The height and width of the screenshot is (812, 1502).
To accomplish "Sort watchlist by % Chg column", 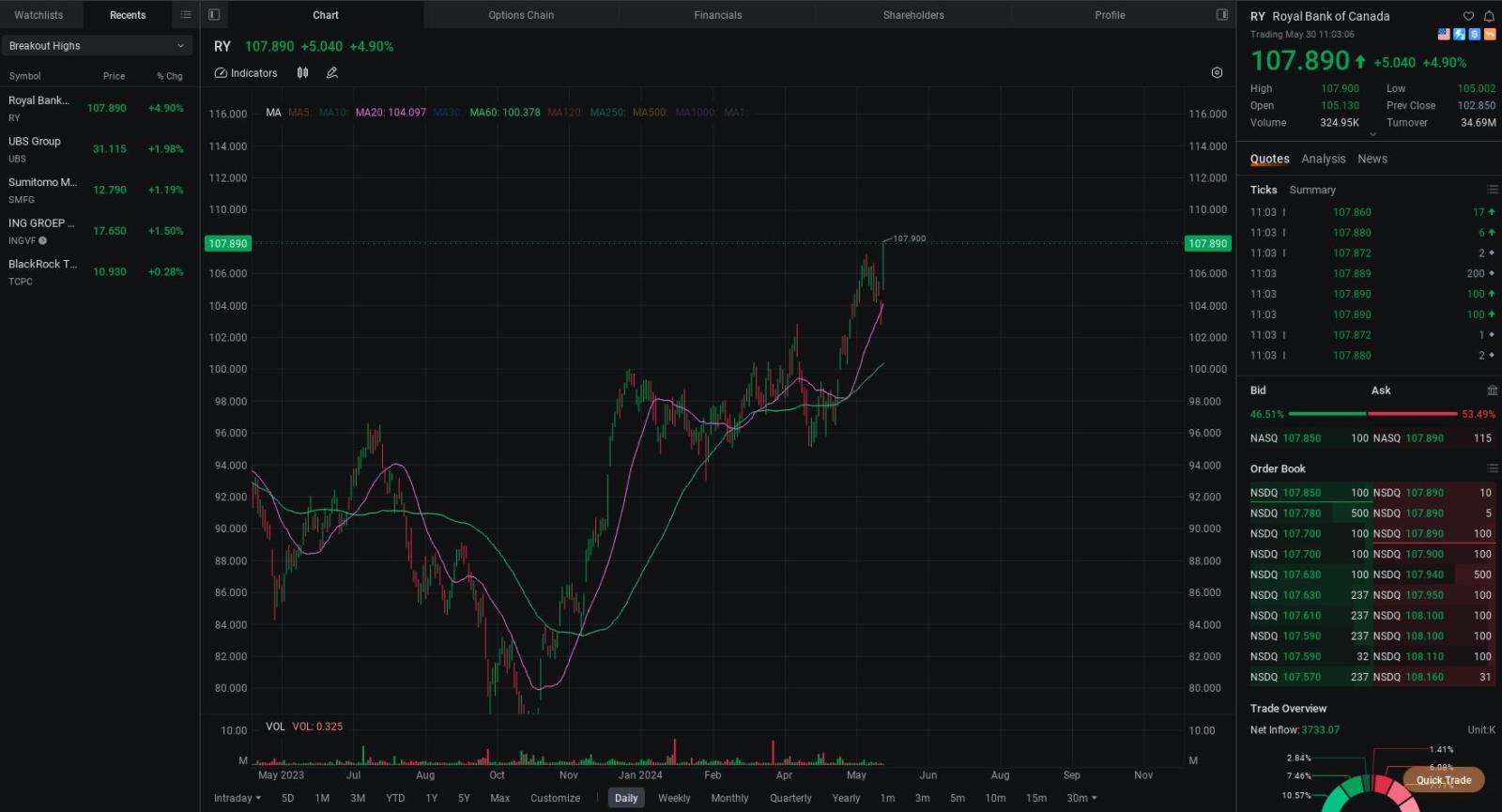I will click(x=170, y=76).
